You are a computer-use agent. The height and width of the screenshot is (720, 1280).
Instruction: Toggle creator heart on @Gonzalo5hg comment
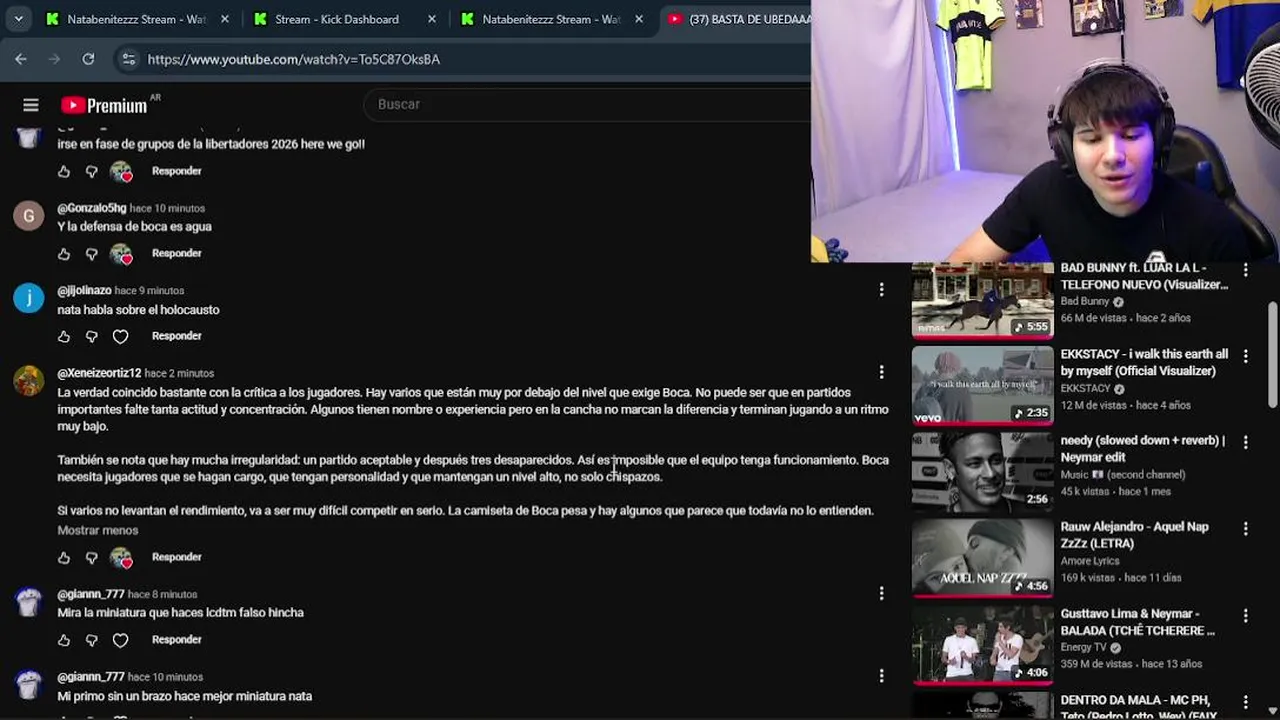[x=121, y=254]
